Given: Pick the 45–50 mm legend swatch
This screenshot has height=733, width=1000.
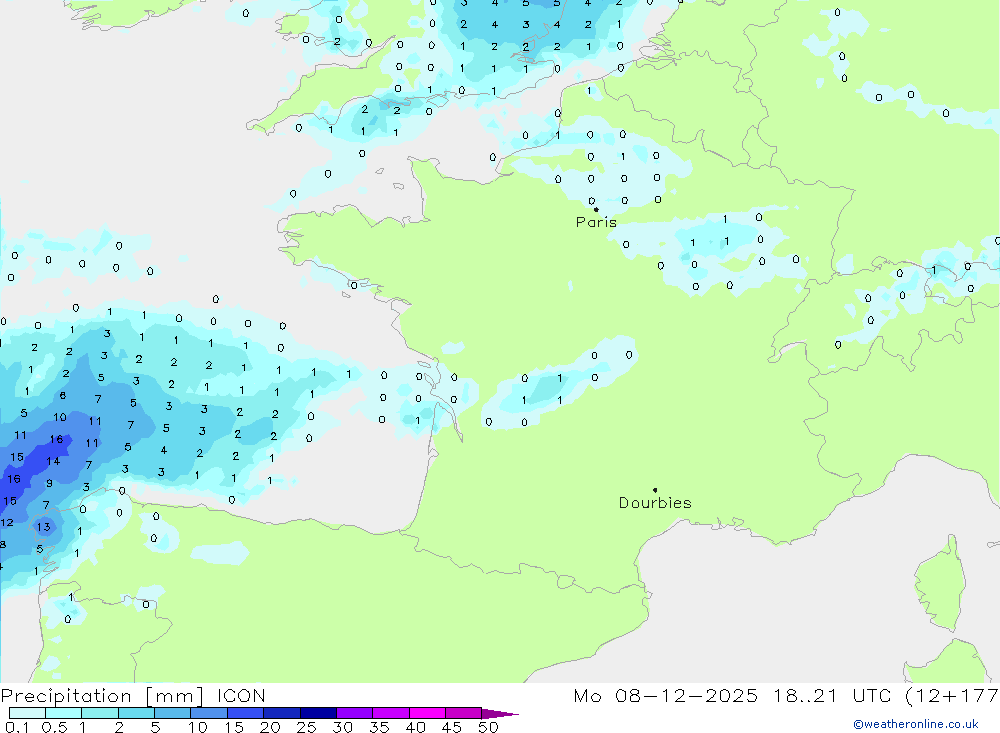Looking at the screenshot, I should tap(463, 713).
